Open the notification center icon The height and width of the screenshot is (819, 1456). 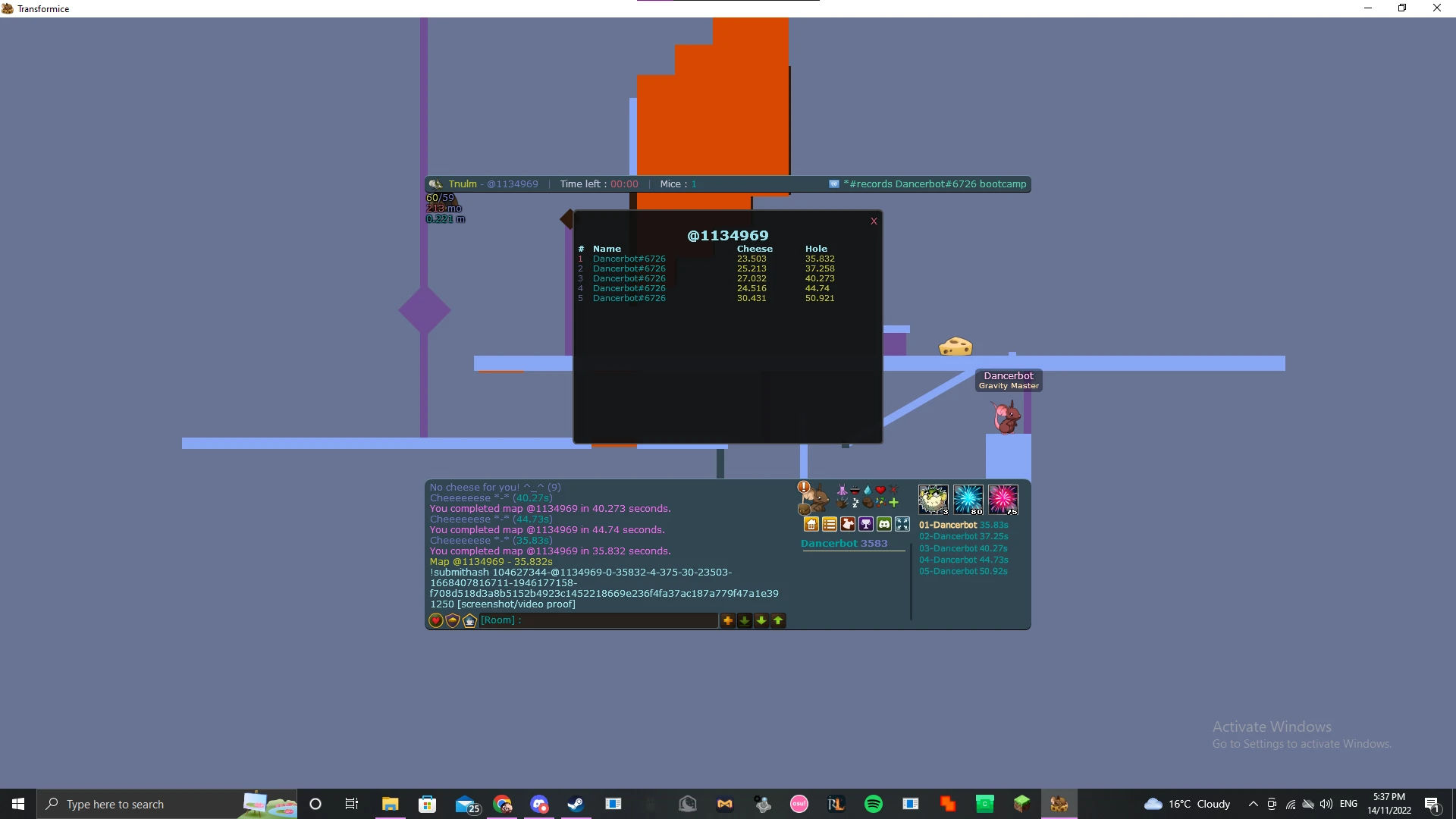pyautogui.click(x=1432, y=805)
